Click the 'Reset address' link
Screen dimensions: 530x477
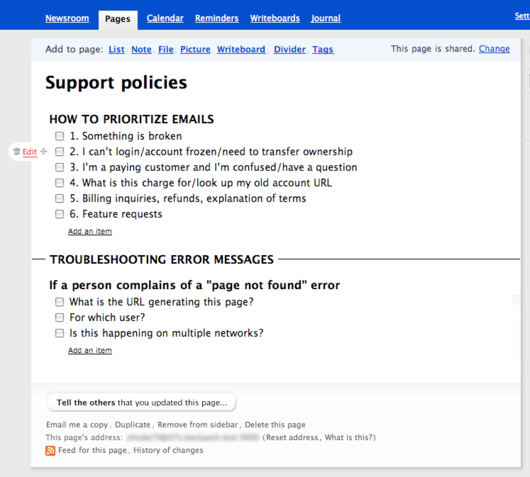292,437
